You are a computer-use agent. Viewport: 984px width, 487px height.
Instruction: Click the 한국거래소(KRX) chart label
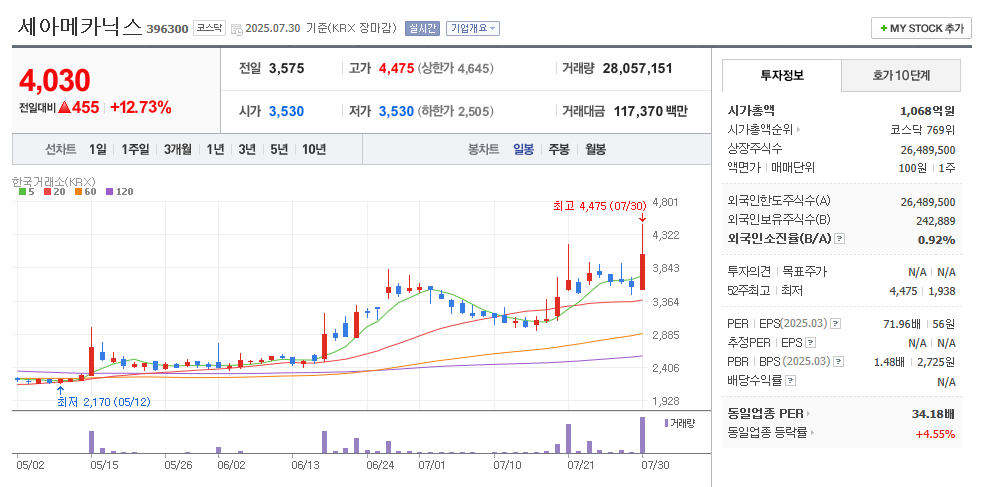click(53, 181)
